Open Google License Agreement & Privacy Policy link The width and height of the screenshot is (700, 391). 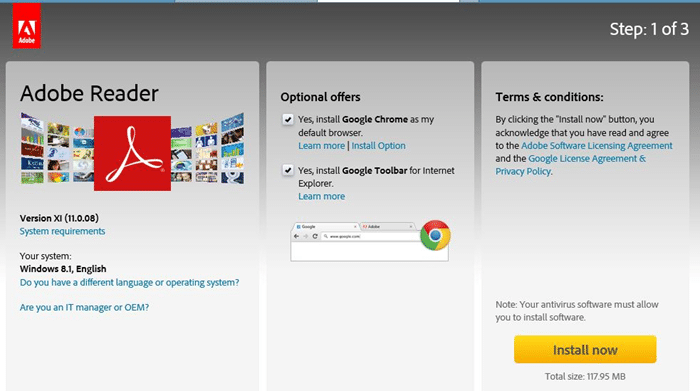pos(571,165)
